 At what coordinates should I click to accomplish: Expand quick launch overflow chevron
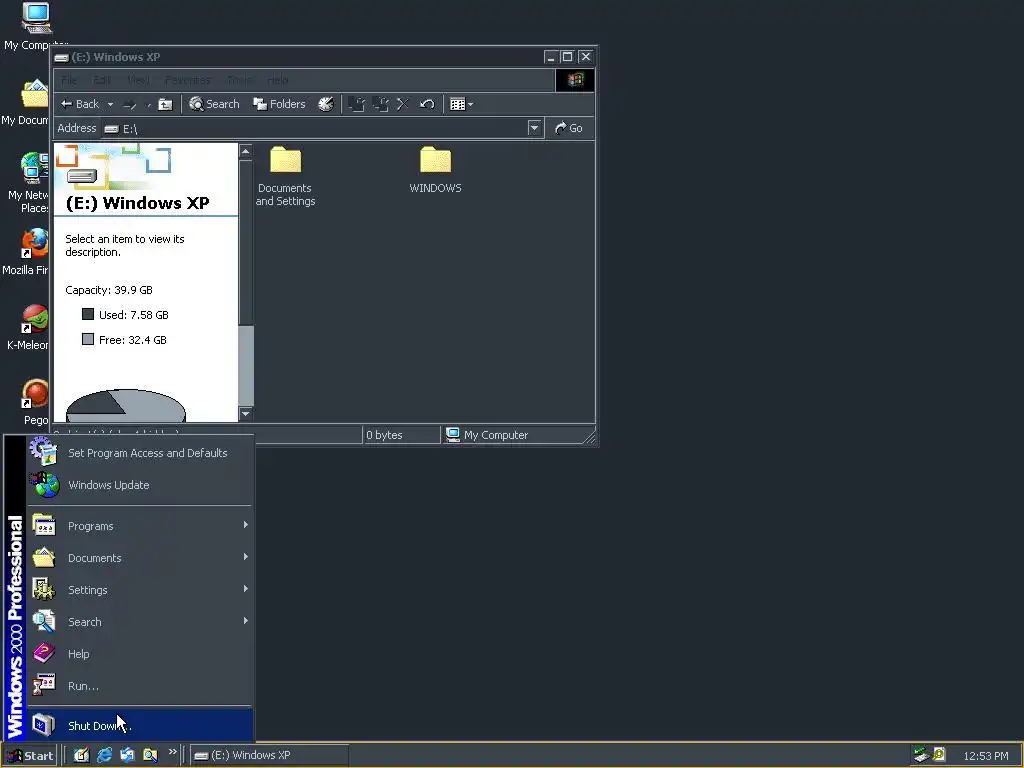pos(172,752)
